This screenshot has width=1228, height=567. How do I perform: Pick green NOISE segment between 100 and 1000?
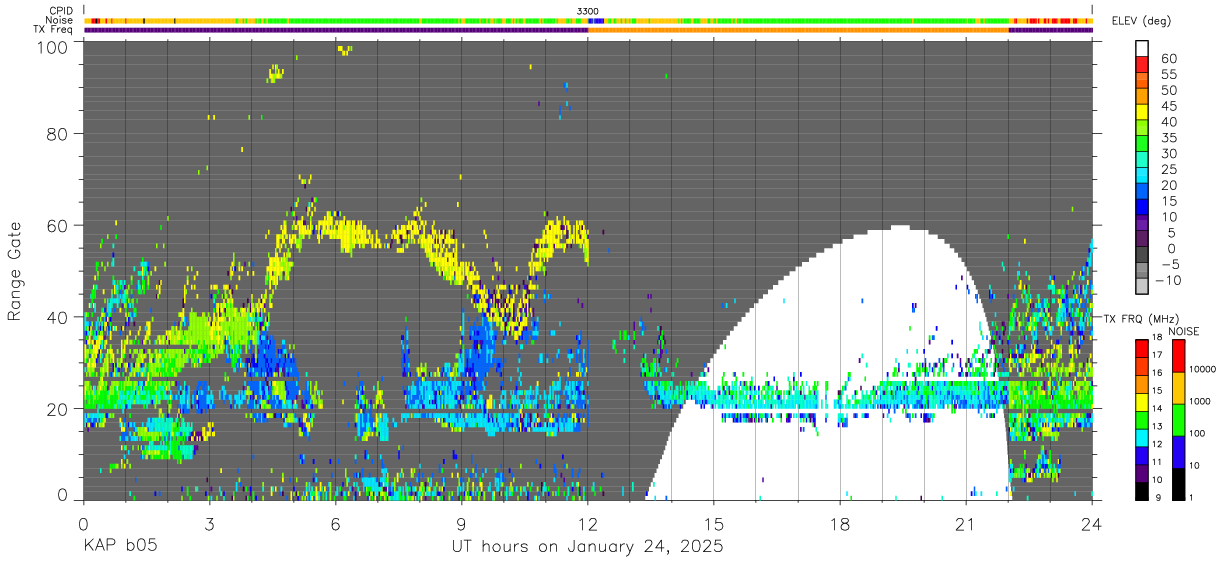click(x=1178, y=419)
